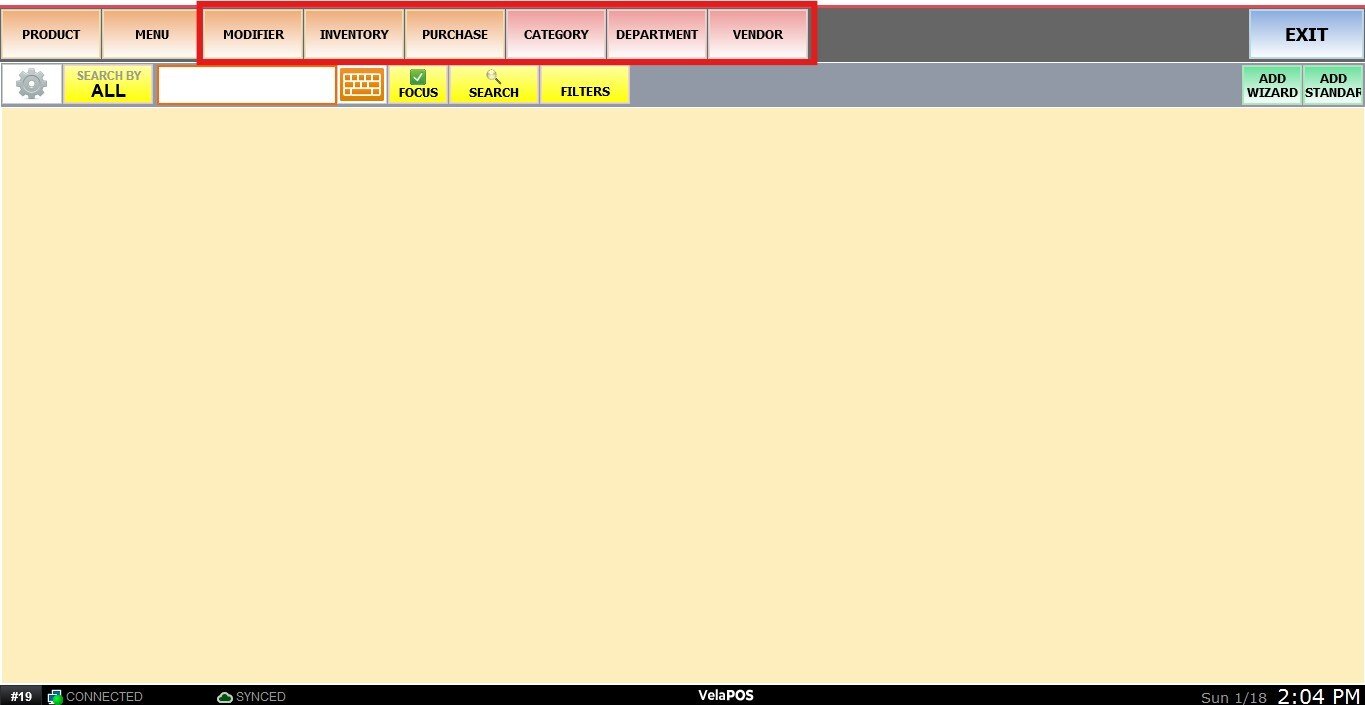The width and height of the screenshot is (1365, 705).
Task: Go to the Inventory tab
Action: pyautogui.click(x=354, y=34)
